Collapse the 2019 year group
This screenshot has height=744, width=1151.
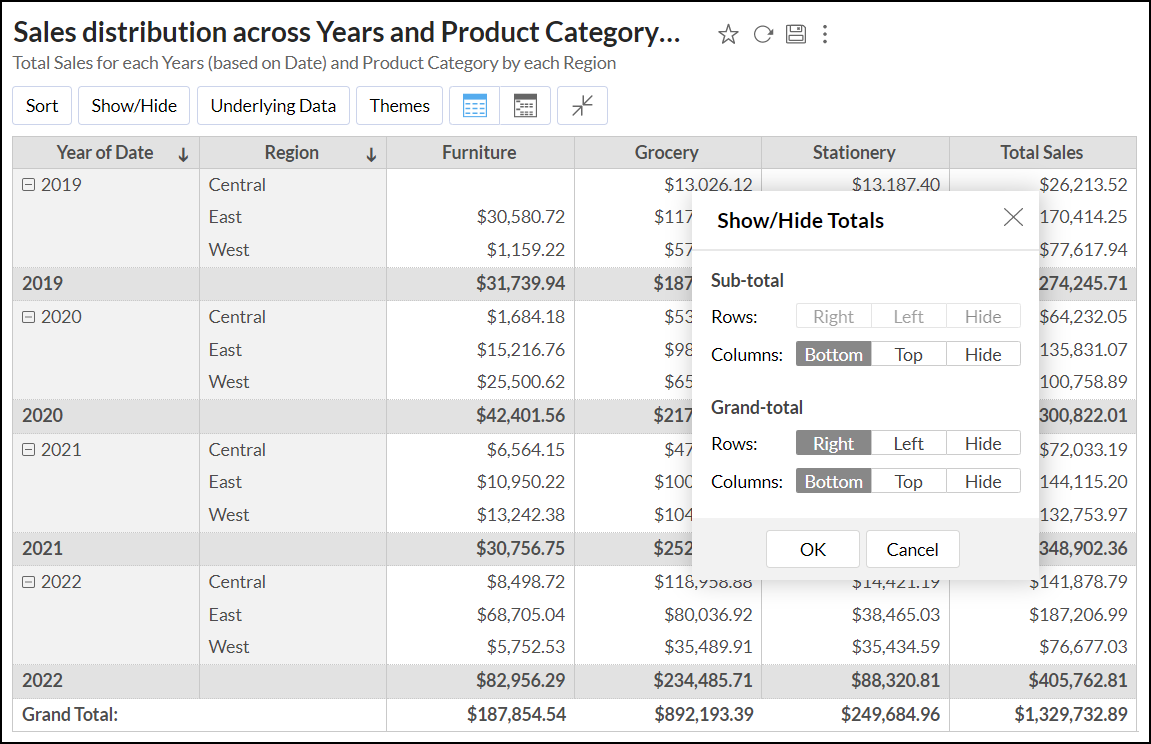(x=28, y=185)
